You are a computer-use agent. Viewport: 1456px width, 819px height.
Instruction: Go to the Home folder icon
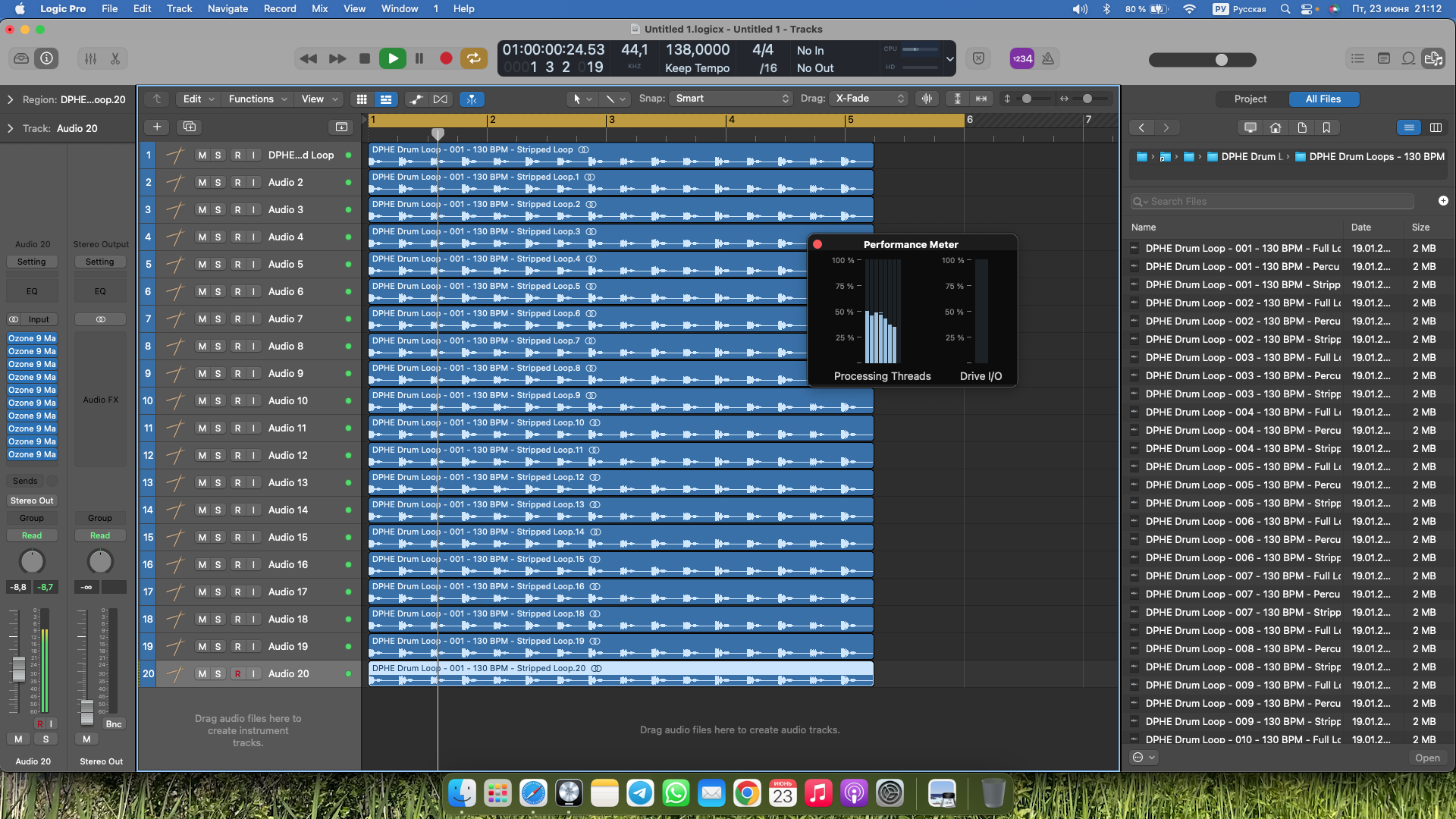[x=1276, y=127]
